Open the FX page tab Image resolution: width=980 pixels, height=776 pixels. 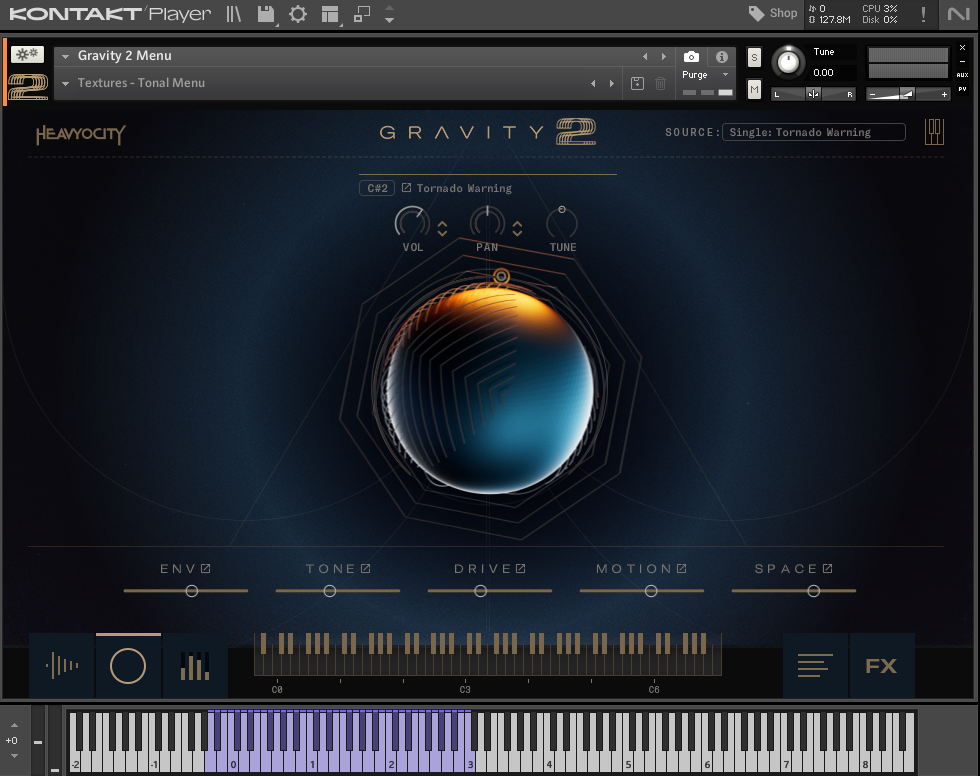882,665
